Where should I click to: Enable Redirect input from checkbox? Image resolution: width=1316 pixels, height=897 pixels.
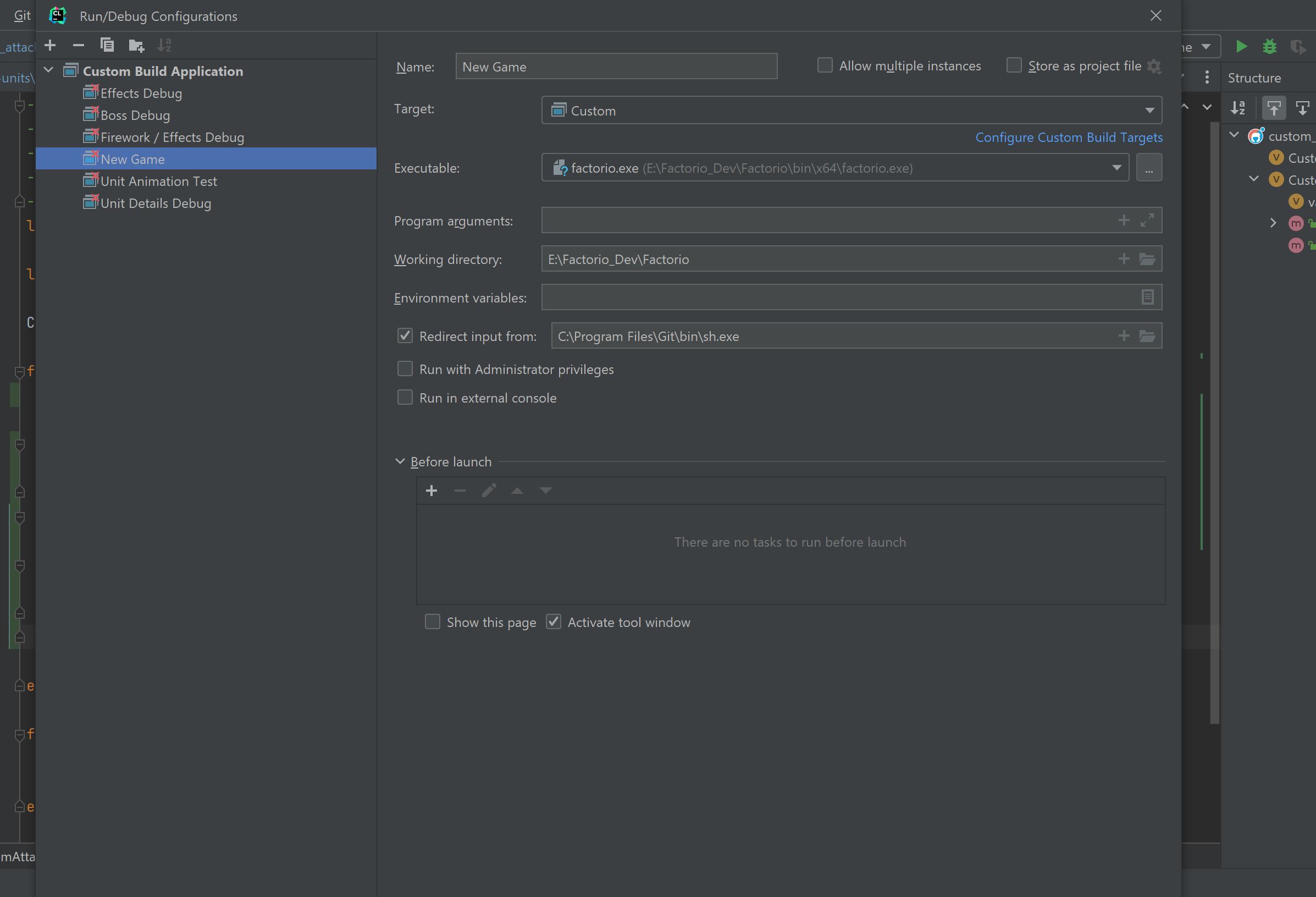click(x=404, y=335)
